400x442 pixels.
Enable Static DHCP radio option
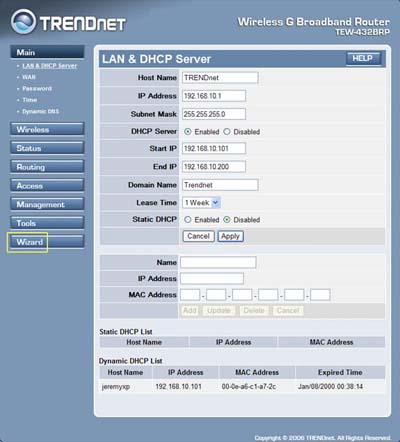(188, 220)
